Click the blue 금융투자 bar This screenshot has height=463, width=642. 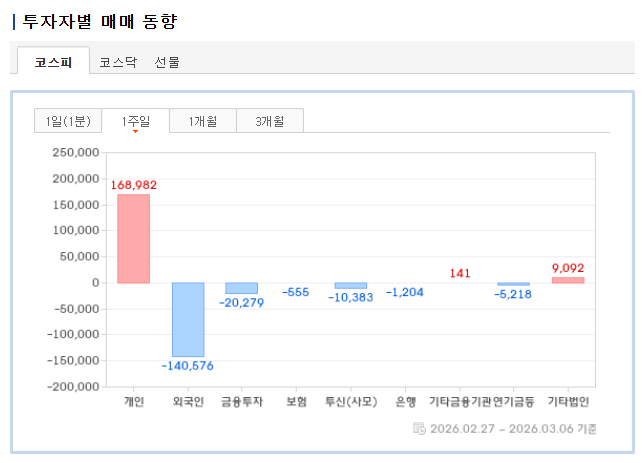(x=242, y=288)
